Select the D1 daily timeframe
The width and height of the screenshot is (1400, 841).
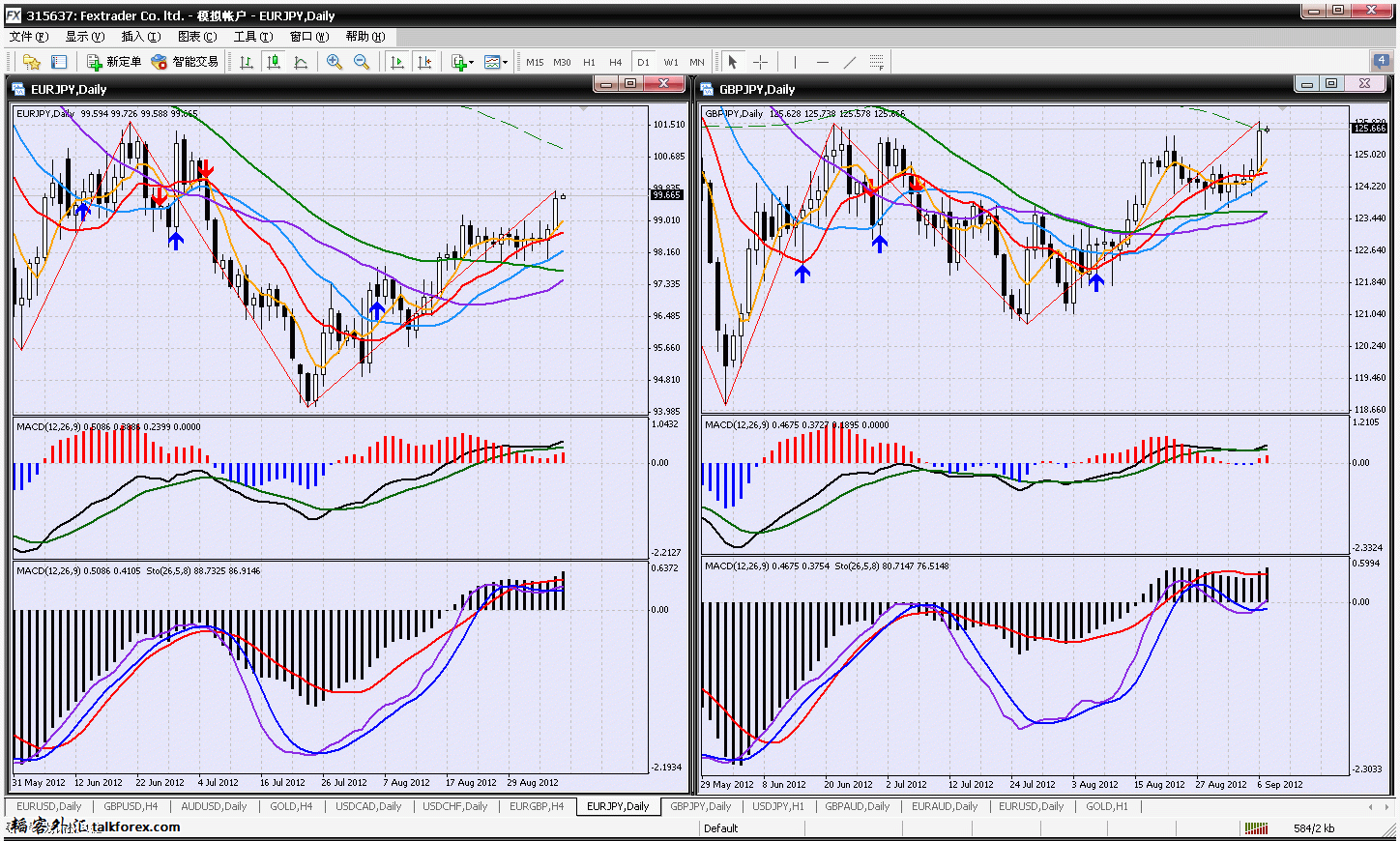pyautogui.click(x=643, y=62)
